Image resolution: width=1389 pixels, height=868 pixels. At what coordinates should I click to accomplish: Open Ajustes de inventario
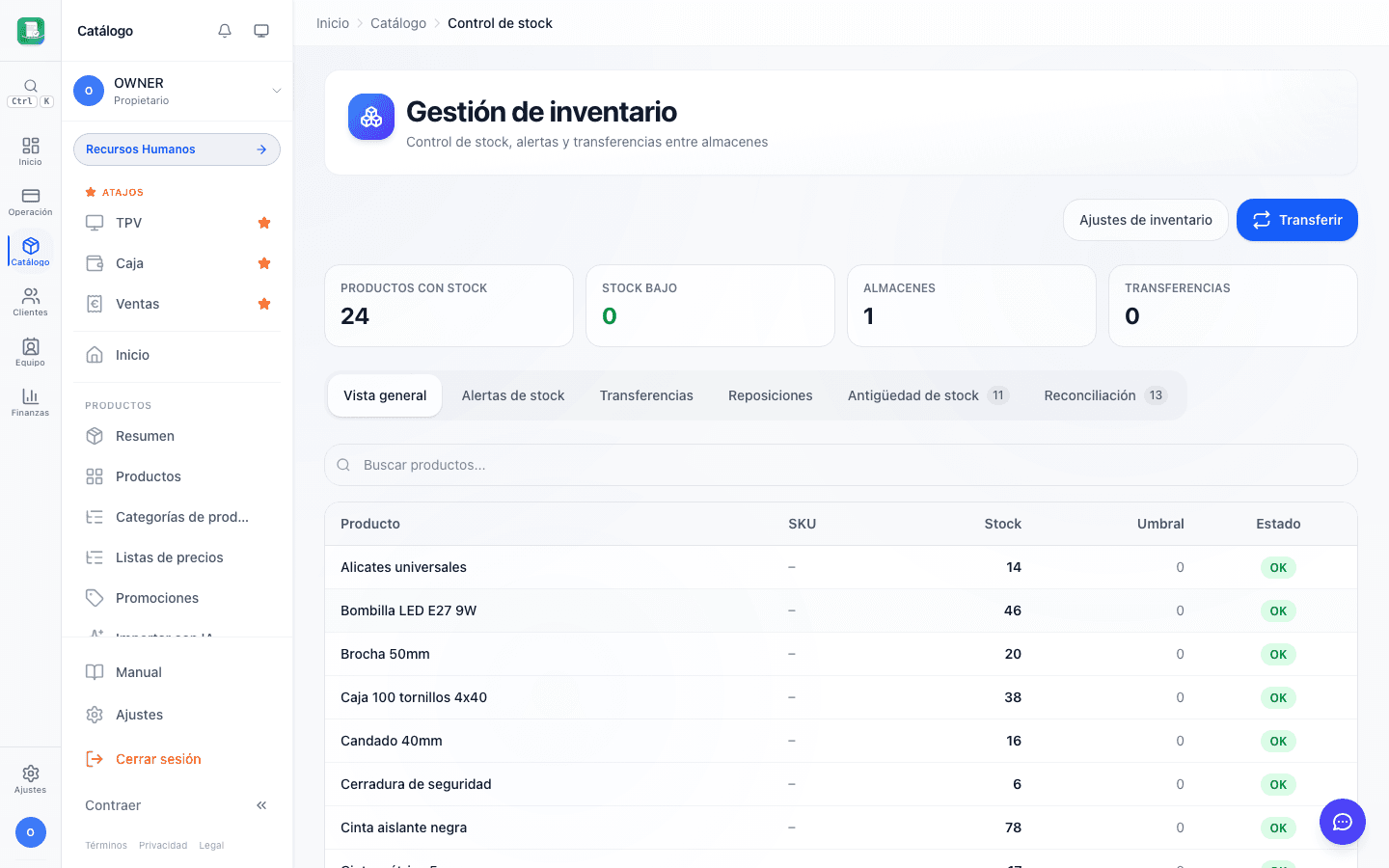tap(1146, 220)
